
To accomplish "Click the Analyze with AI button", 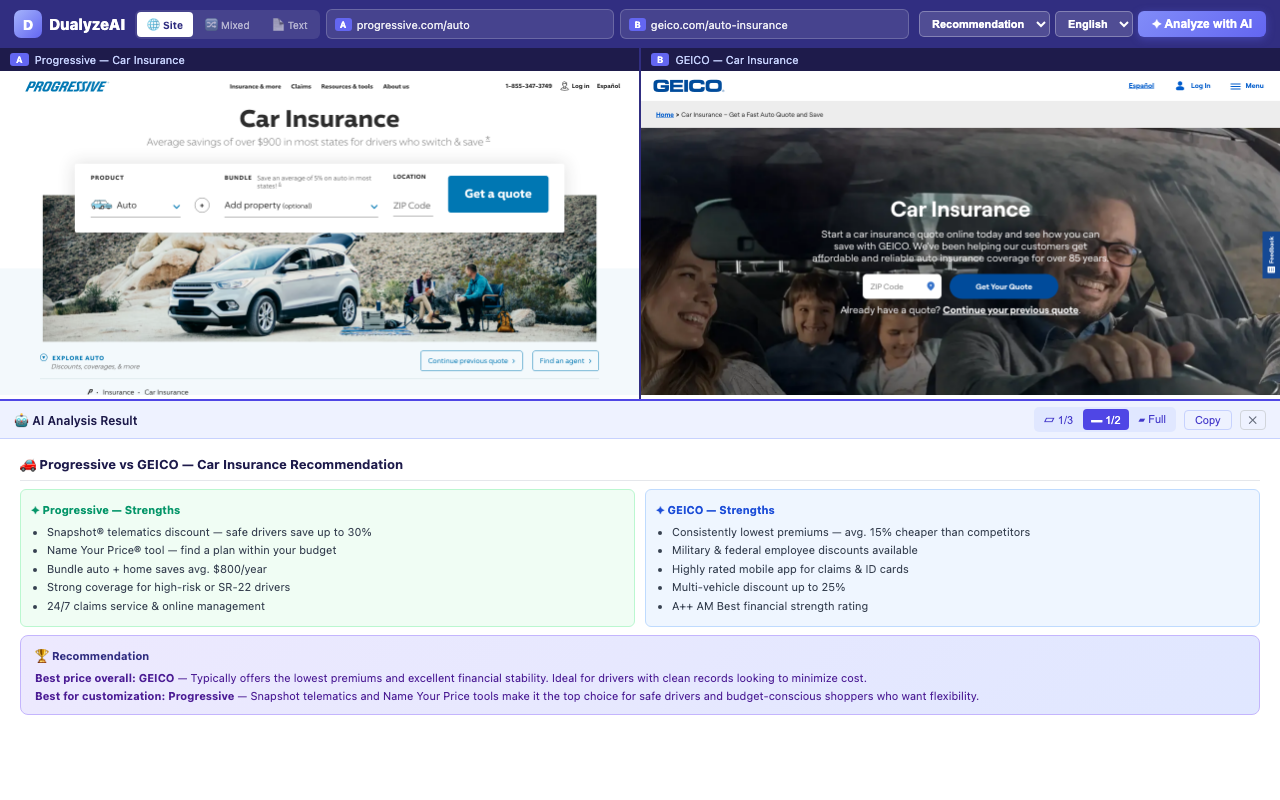I will point(1201,24).
